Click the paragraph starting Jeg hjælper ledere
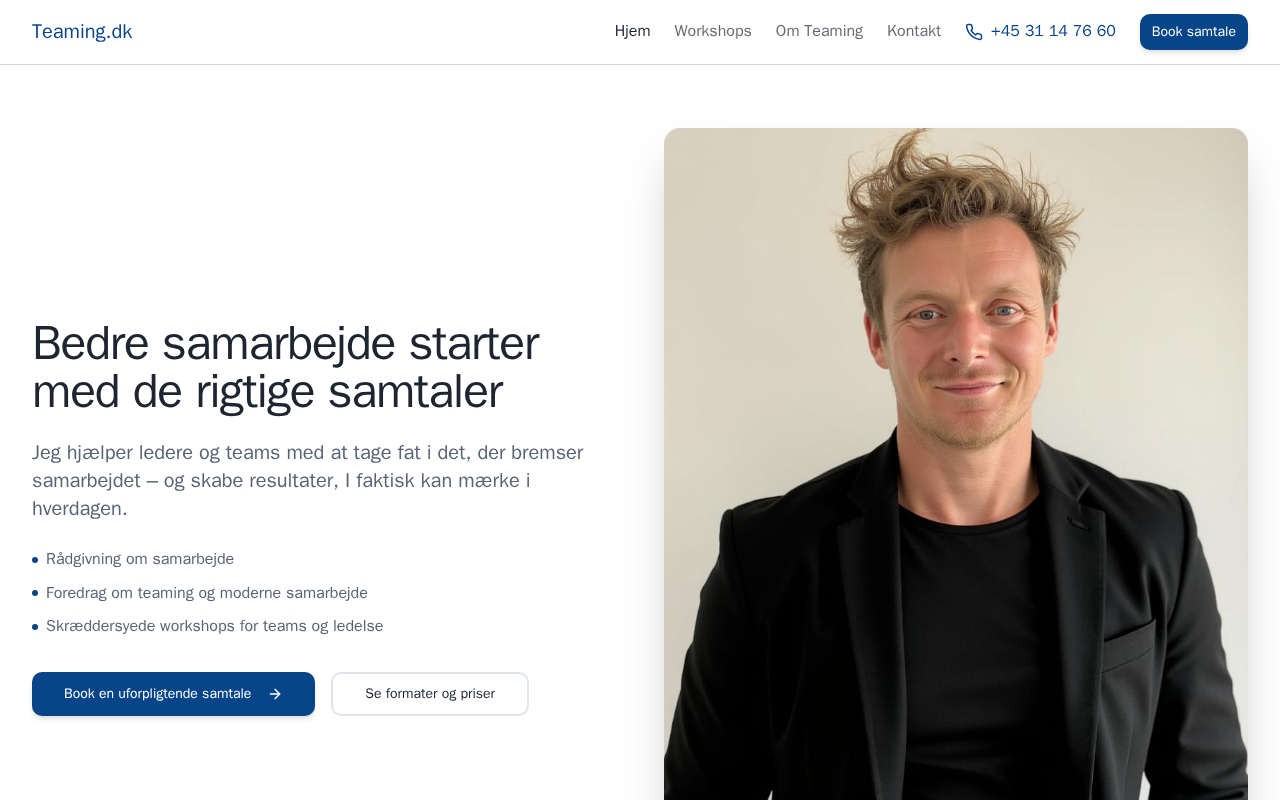Viewport: 1280px width, 800px height. 308,481
